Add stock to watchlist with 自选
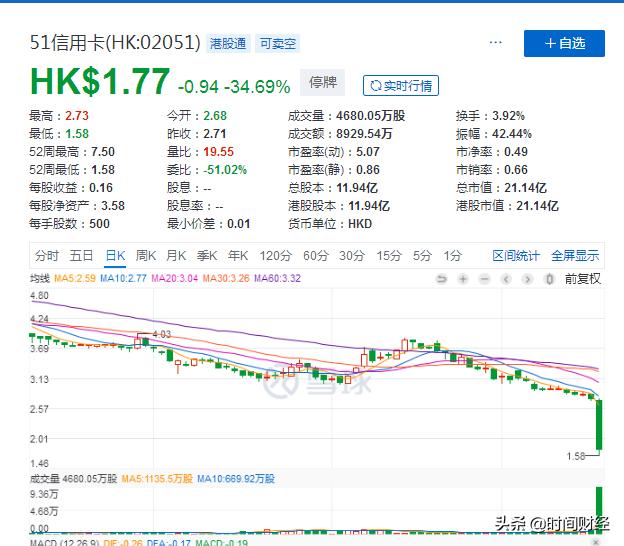The height and width of the screenshot is (546, 624). point(564,43)
